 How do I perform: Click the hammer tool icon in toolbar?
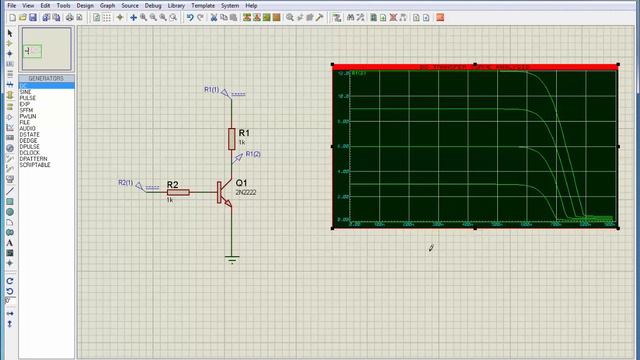click(x=320, y=18)
